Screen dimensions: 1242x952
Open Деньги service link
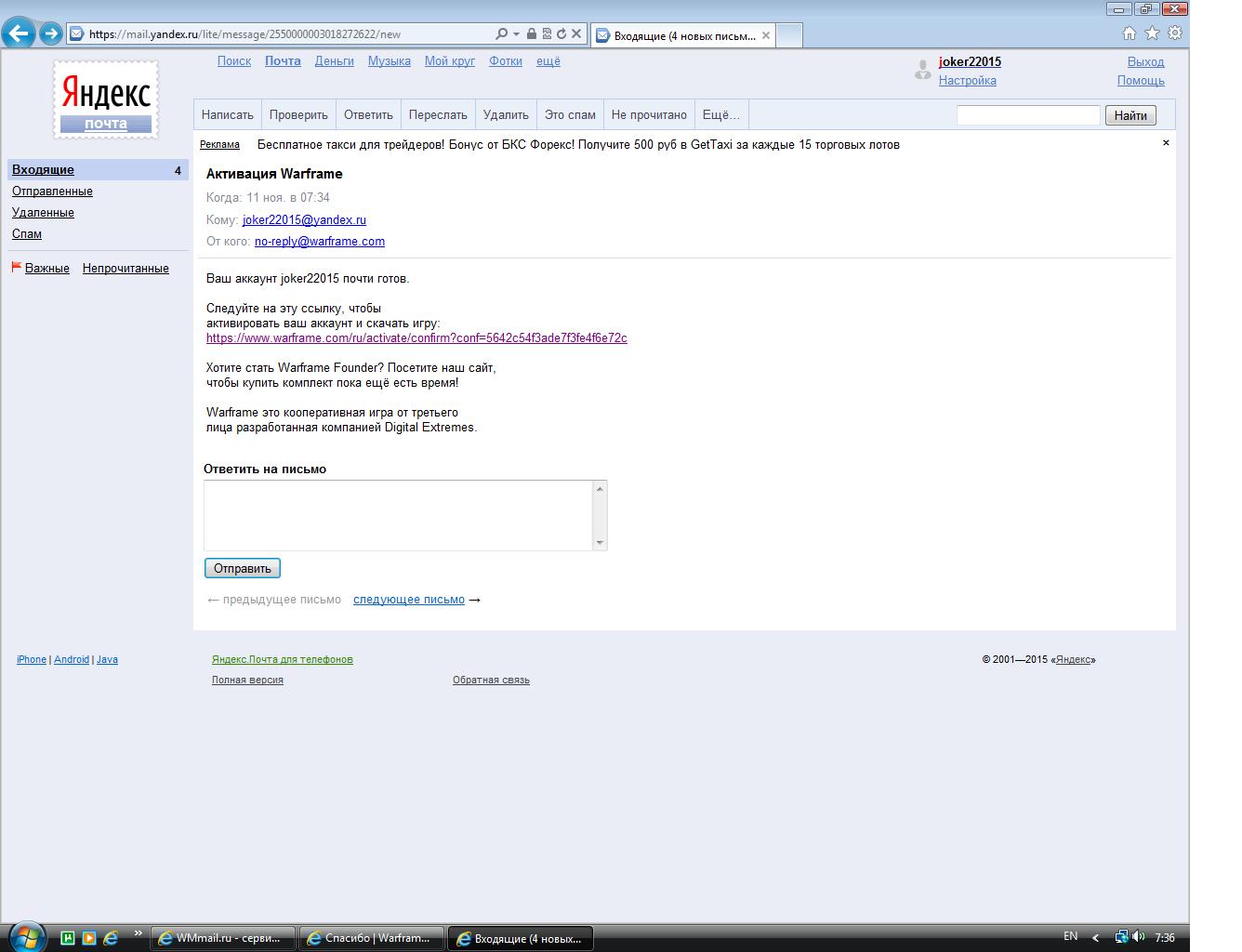335,61
